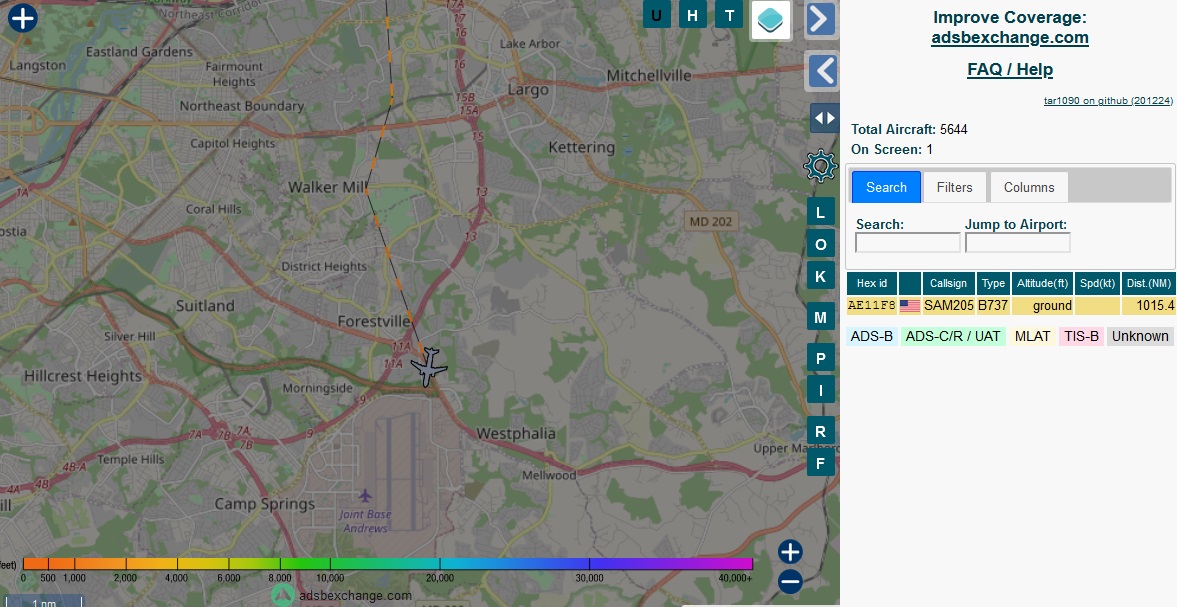1177x607 pixels.
Task: Click the MD 202 road label
Action: 710,221
